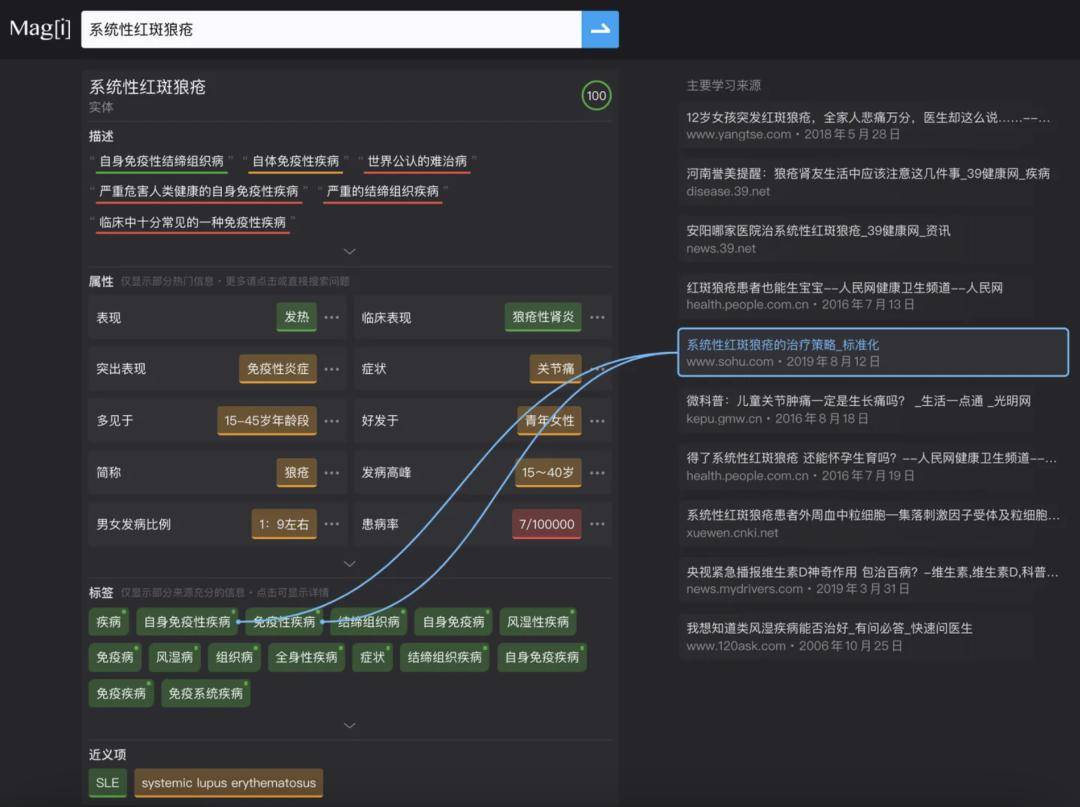This screenshot has width=1080, height=807.
Task: Click the 青年女性 attribute value
Action: click(550, 421)
